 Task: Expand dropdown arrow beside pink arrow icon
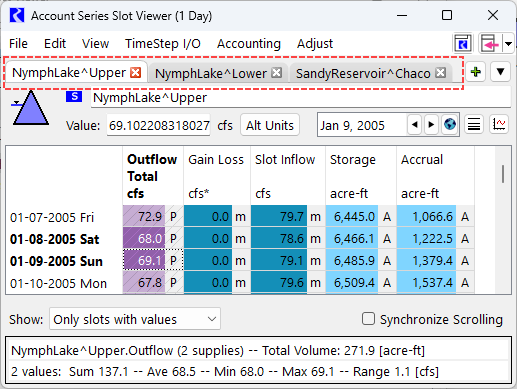[x=508, y=44]
